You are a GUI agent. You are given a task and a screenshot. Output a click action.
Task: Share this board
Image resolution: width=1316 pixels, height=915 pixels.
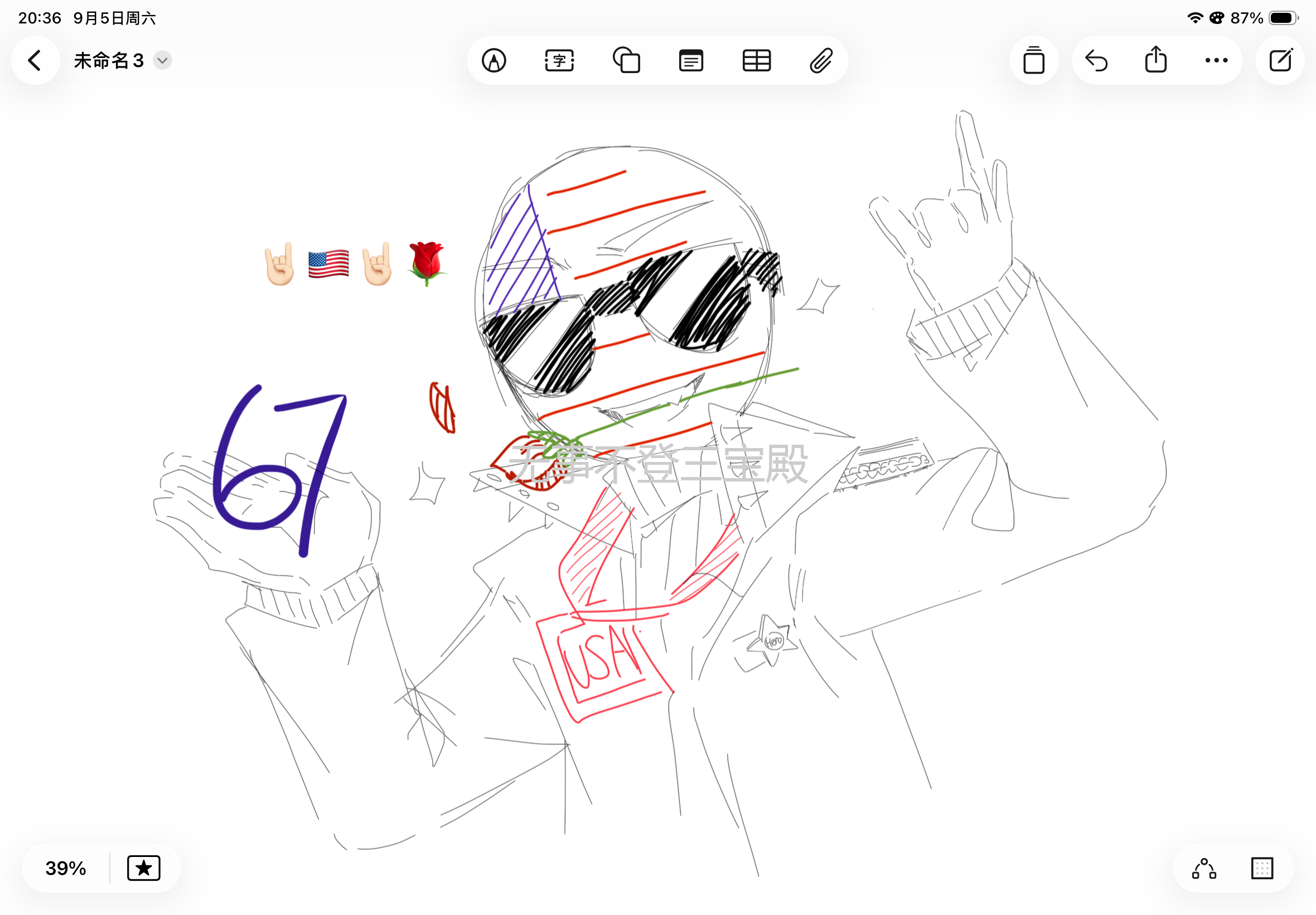[x=1155, y=59]
